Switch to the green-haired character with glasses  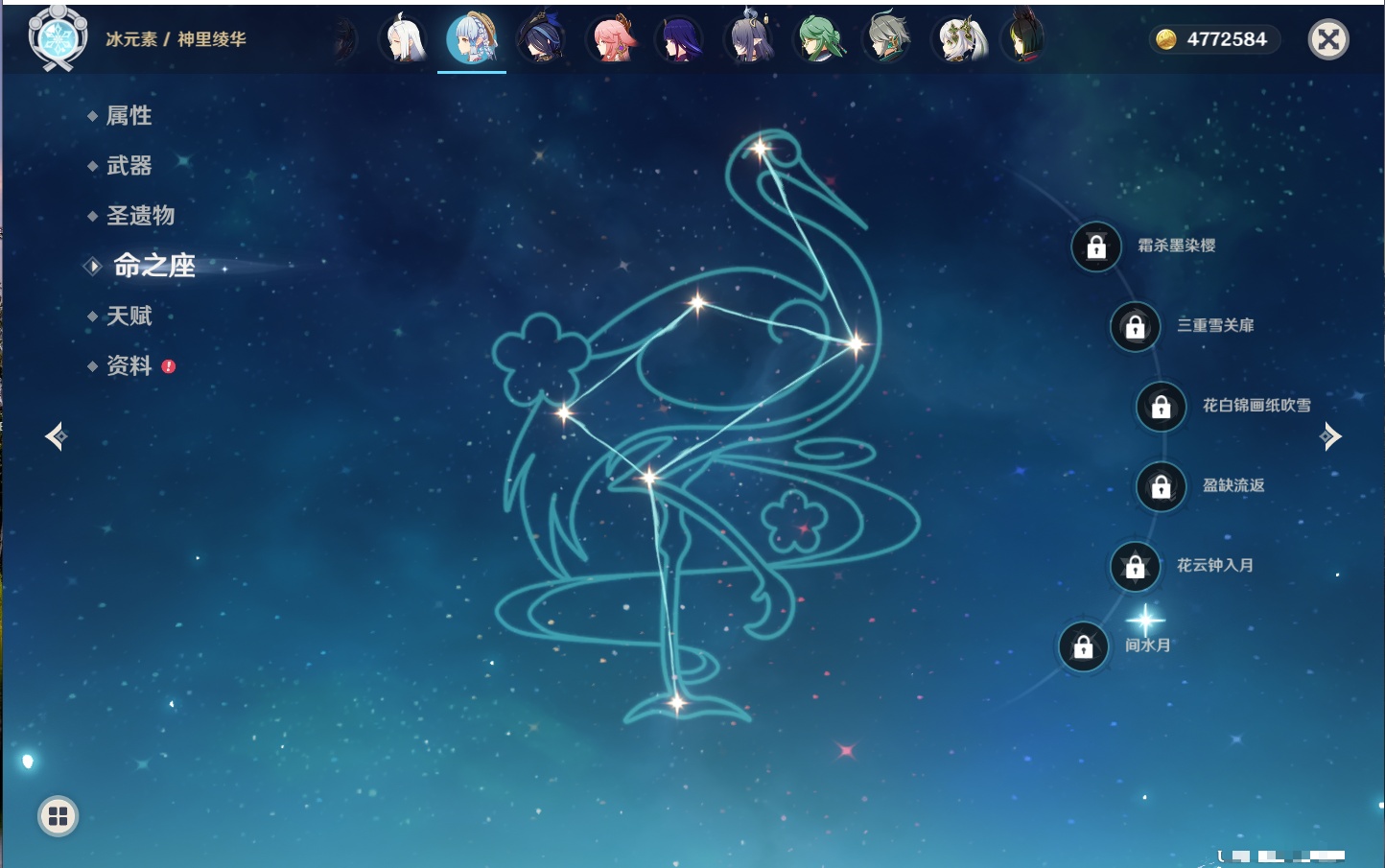820,40
